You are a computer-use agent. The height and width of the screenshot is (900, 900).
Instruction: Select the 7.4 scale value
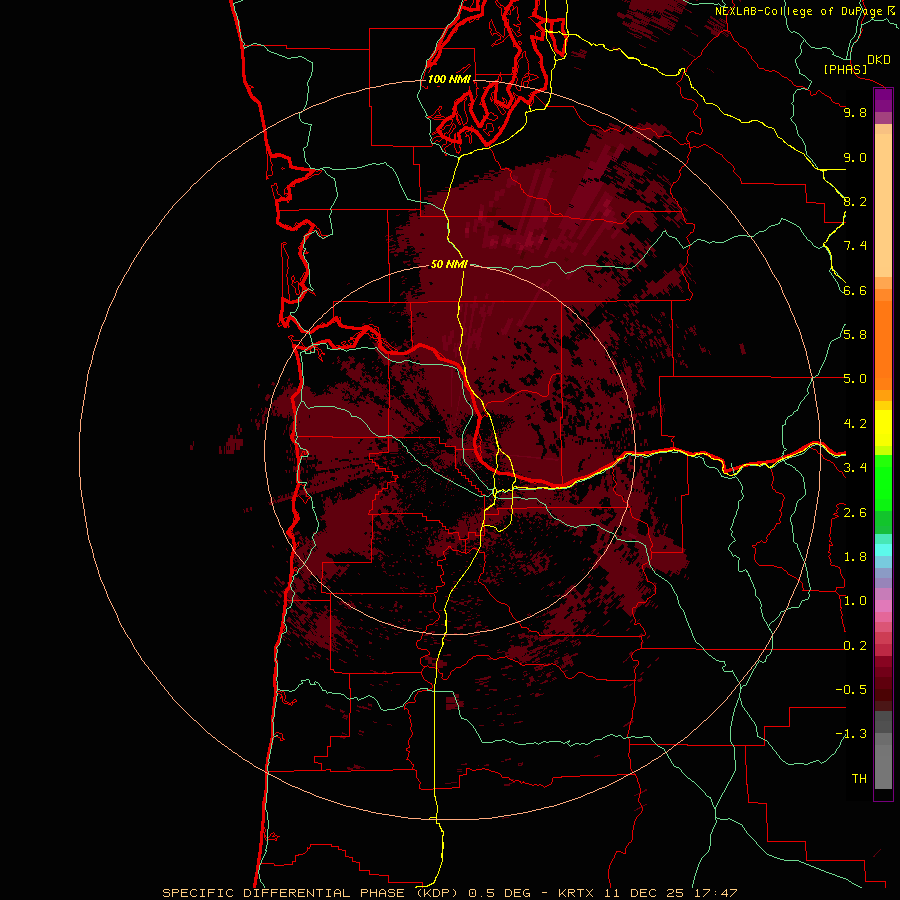click(855, 246)
